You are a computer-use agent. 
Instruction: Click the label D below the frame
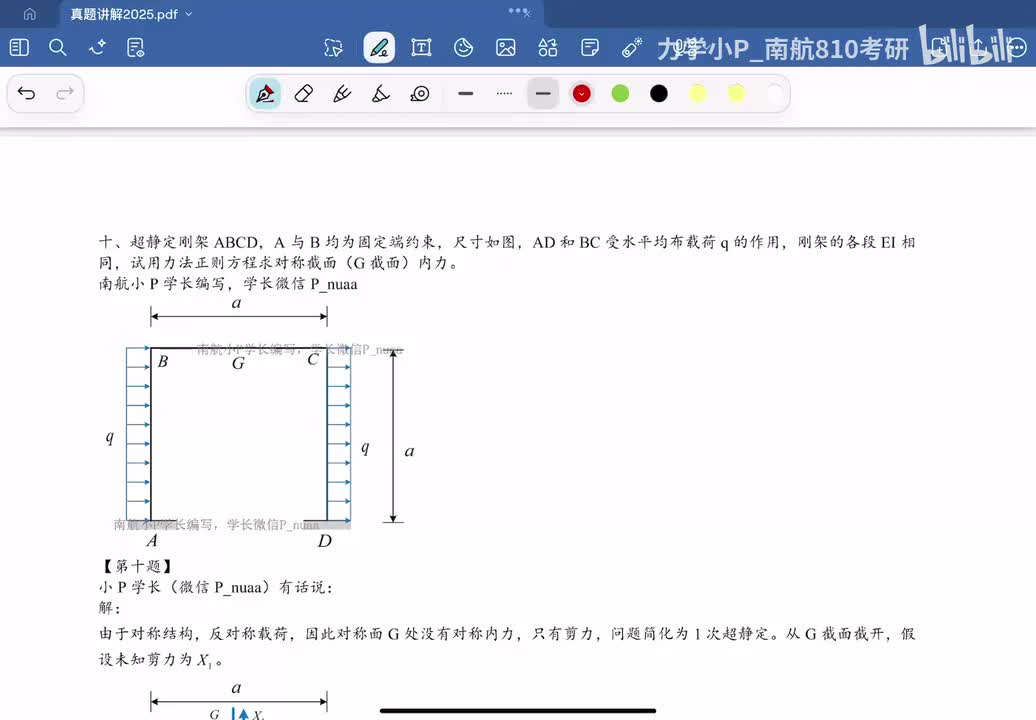[x=324, y=541]
